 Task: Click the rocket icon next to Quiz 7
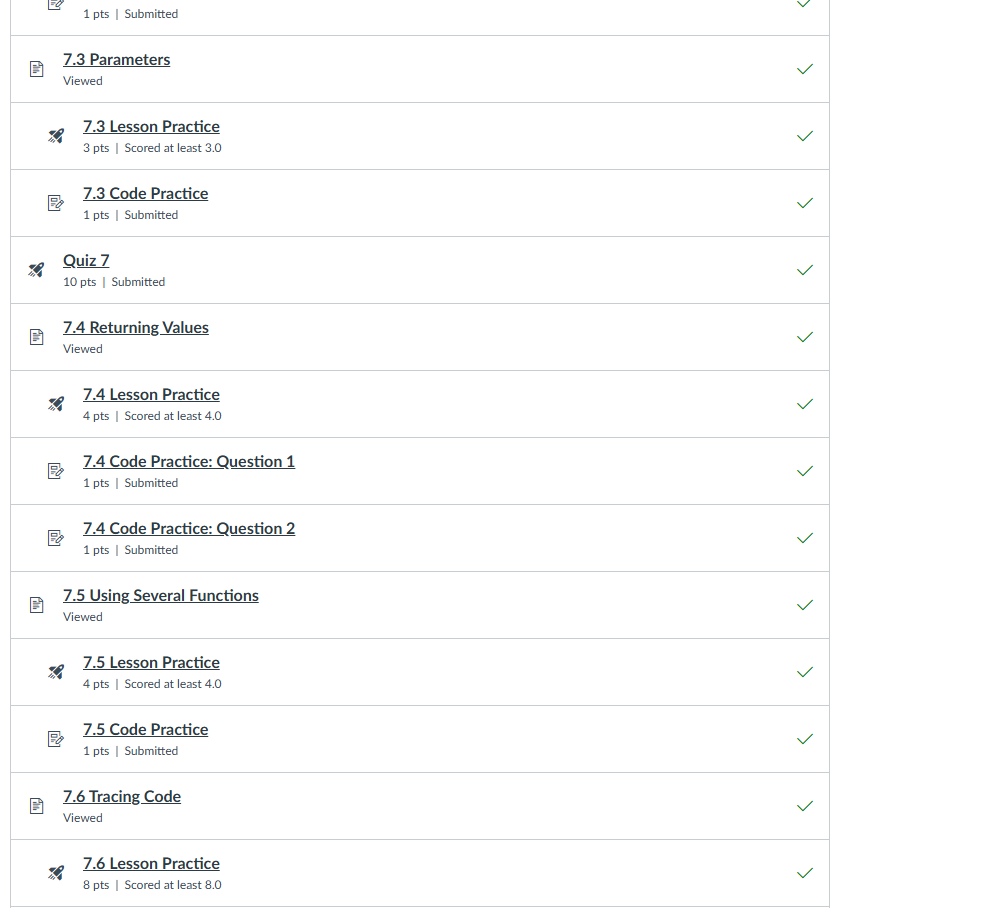tap(37, 270)
